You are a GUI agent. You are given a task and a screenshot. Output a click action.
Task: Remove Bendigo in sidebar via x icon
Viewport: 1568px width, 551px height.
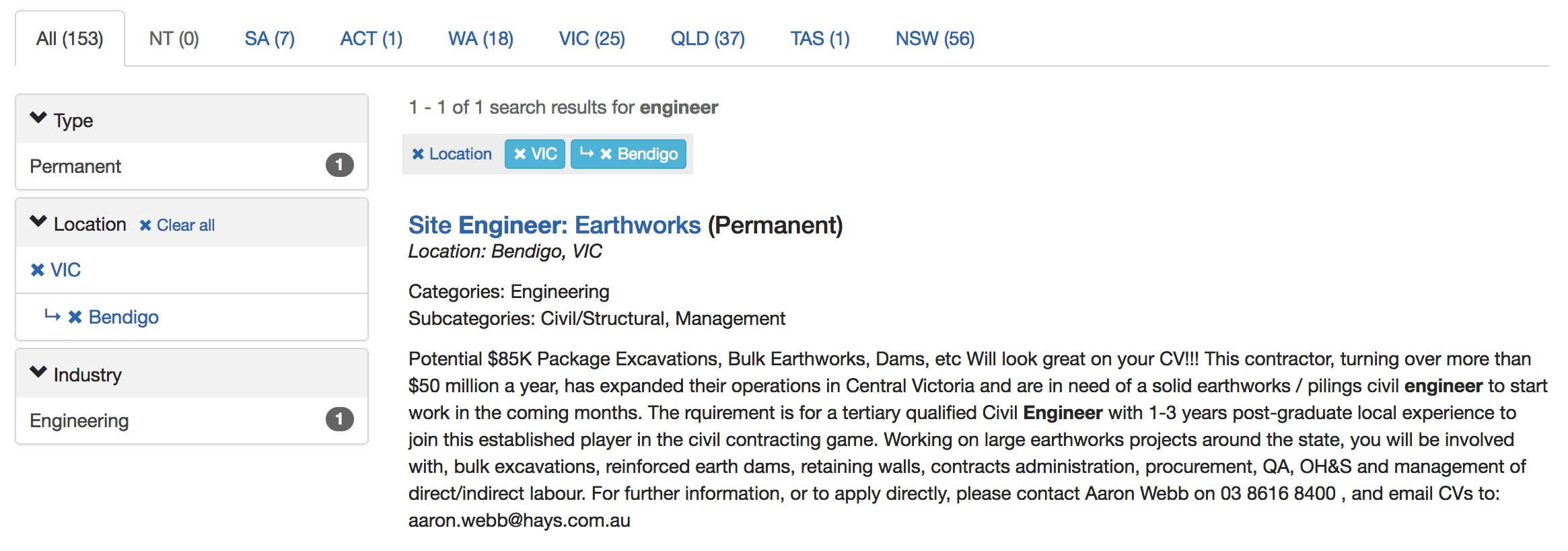(75, 317)
